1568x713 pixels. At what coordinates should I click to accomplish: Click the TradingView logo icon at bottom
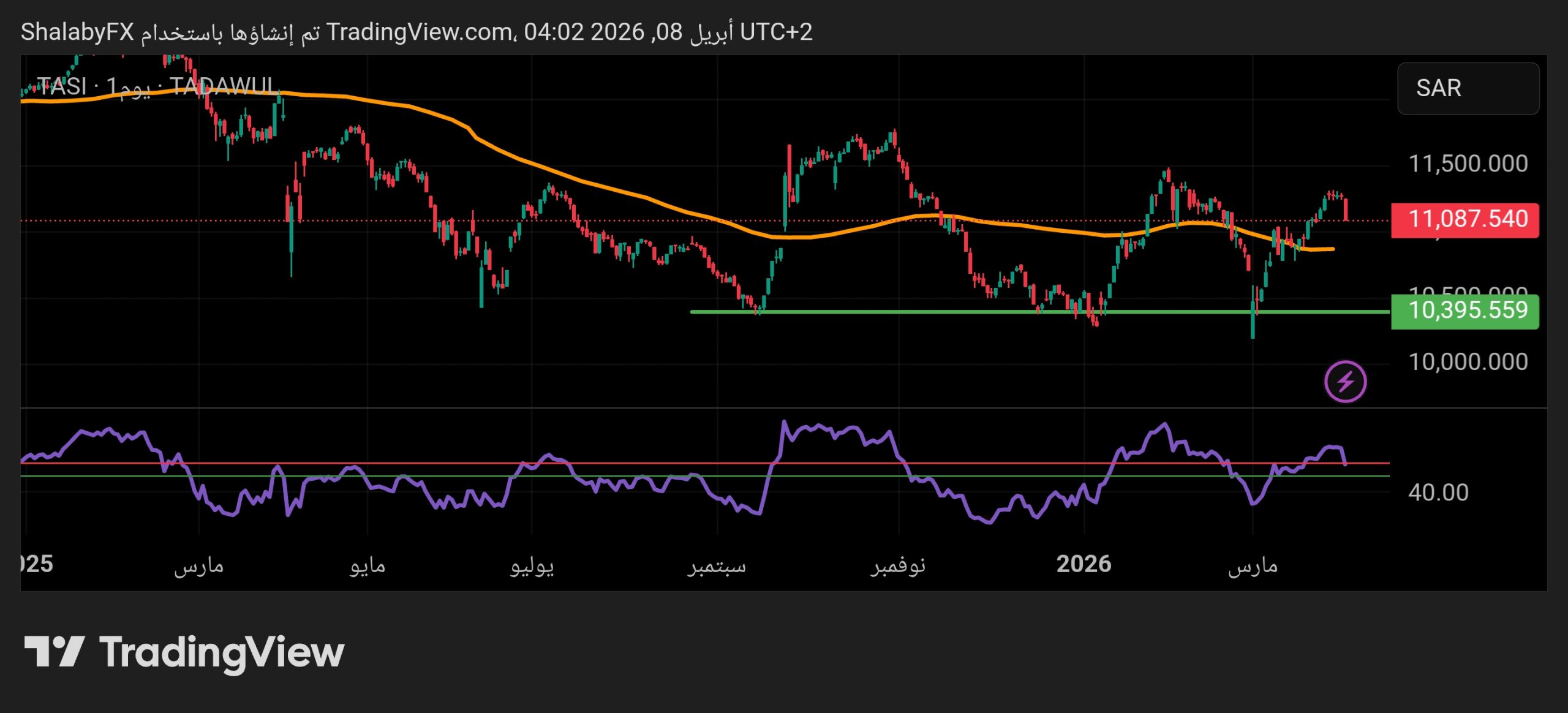pyautogui.click(x=54, y=651)
